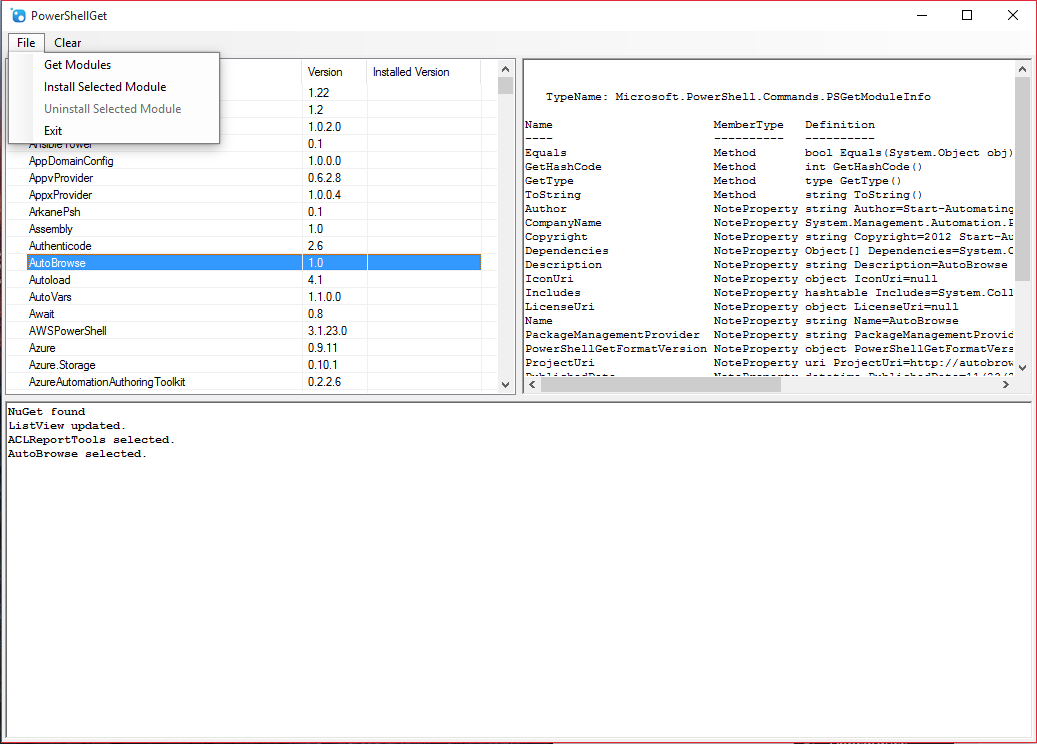Select the AppDomainConfig module row
The width and height of the screenshot is (1037, 744).
pyautogui.click(x=254, y=161)
